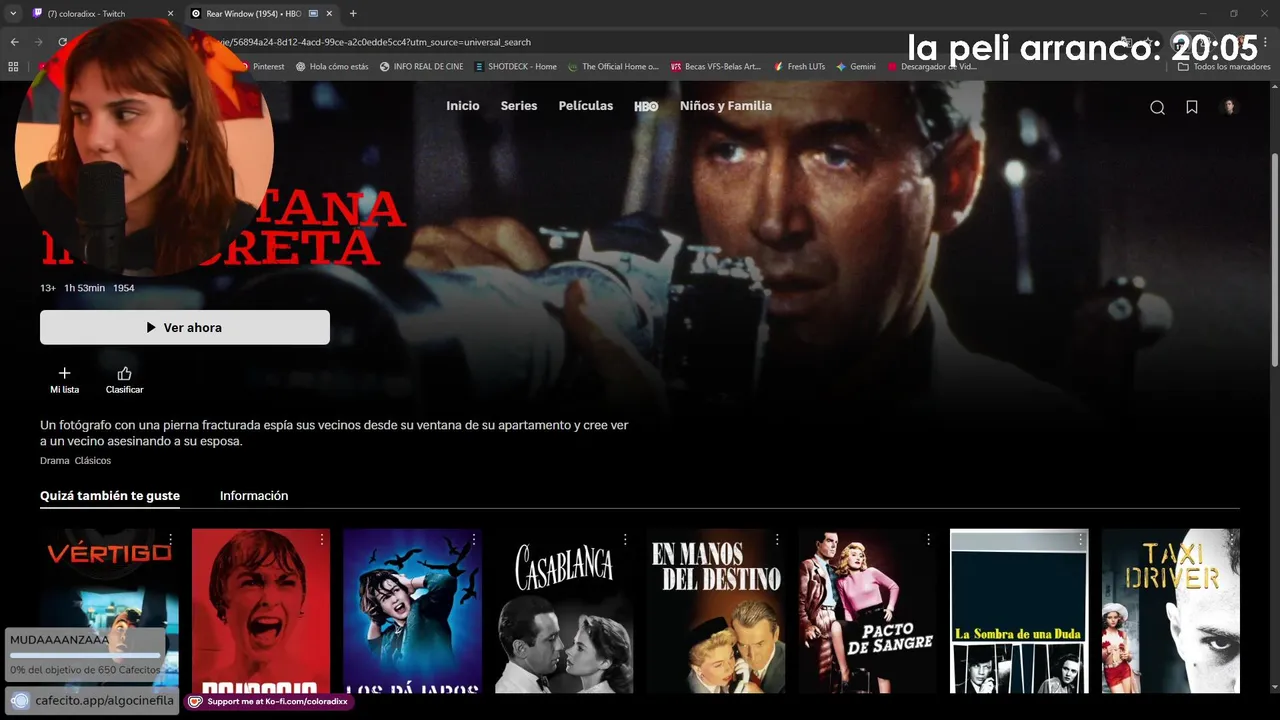Open the Clásicos genre link
The width and height of the screenshot is (1280, 720).
point(93,461)
